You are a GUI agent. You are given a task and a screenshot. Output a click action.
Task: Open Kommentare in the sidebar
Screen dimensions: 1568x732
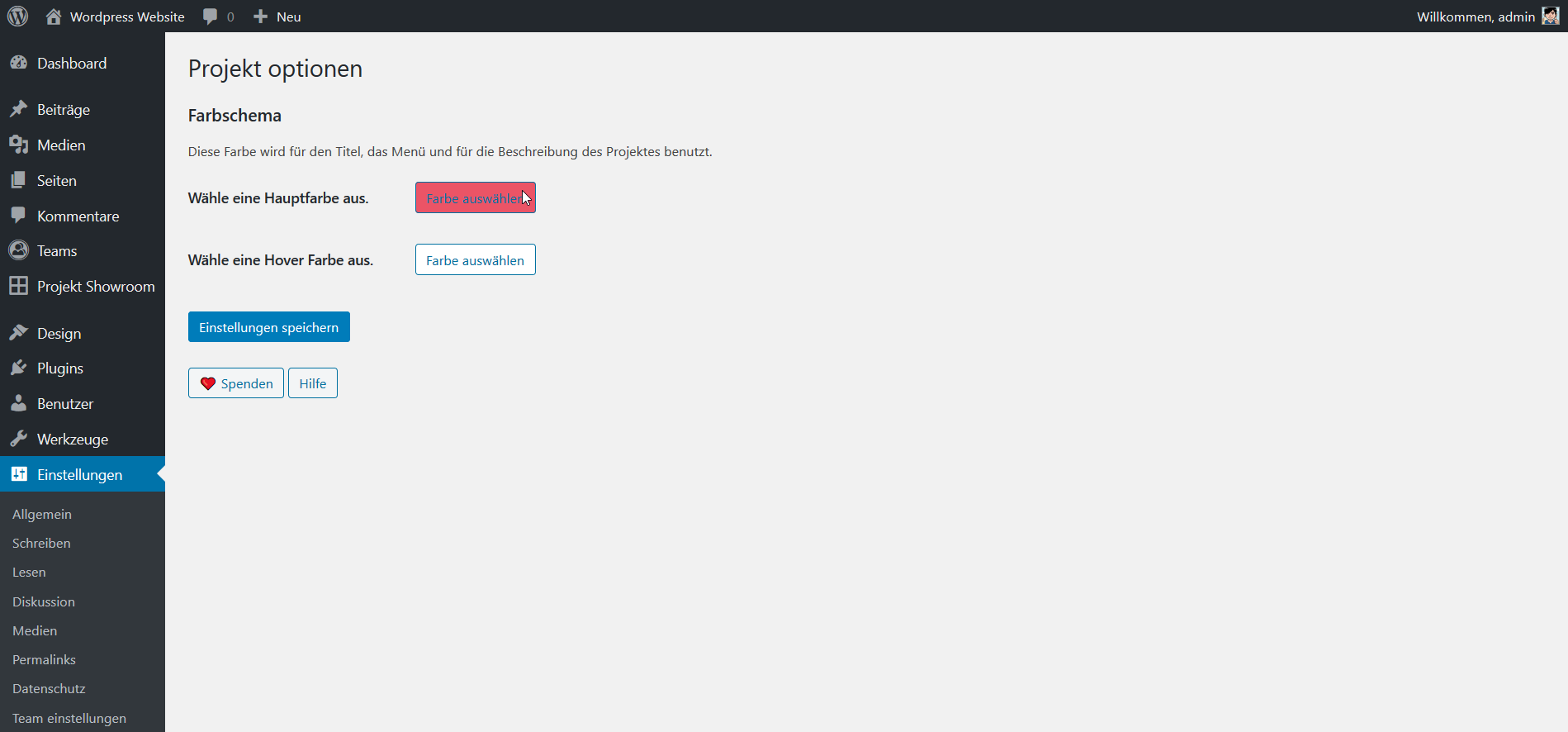tap(83, 216)
